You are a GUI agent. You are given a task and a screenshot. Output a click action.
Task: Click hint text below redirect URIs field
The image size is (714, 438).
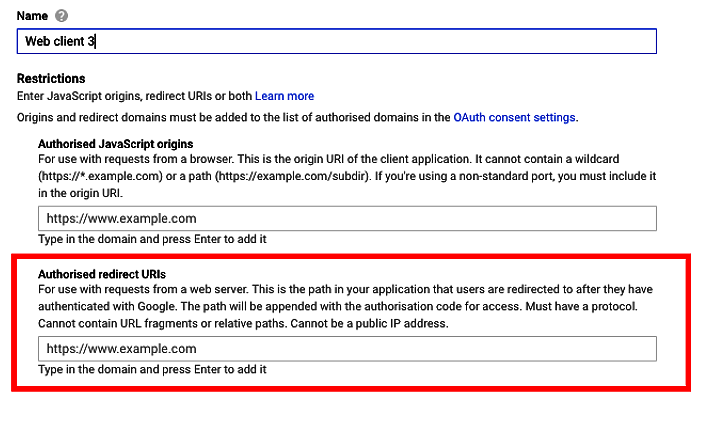(152, 369)
